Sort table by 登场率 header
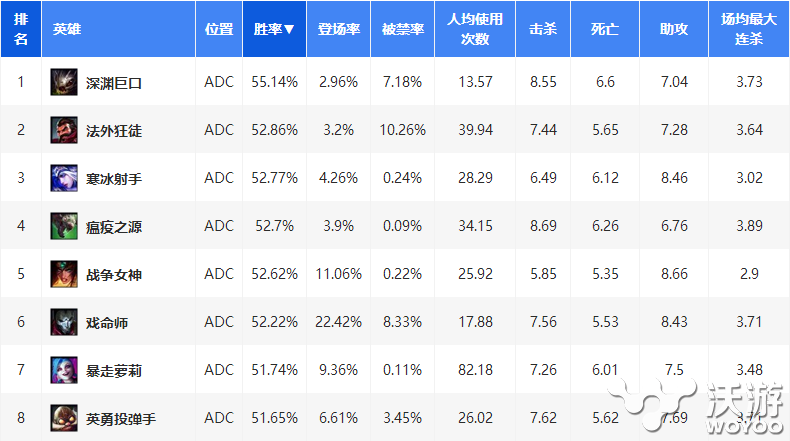This screenshot has width=790, height=441. (x=338, y=30)
